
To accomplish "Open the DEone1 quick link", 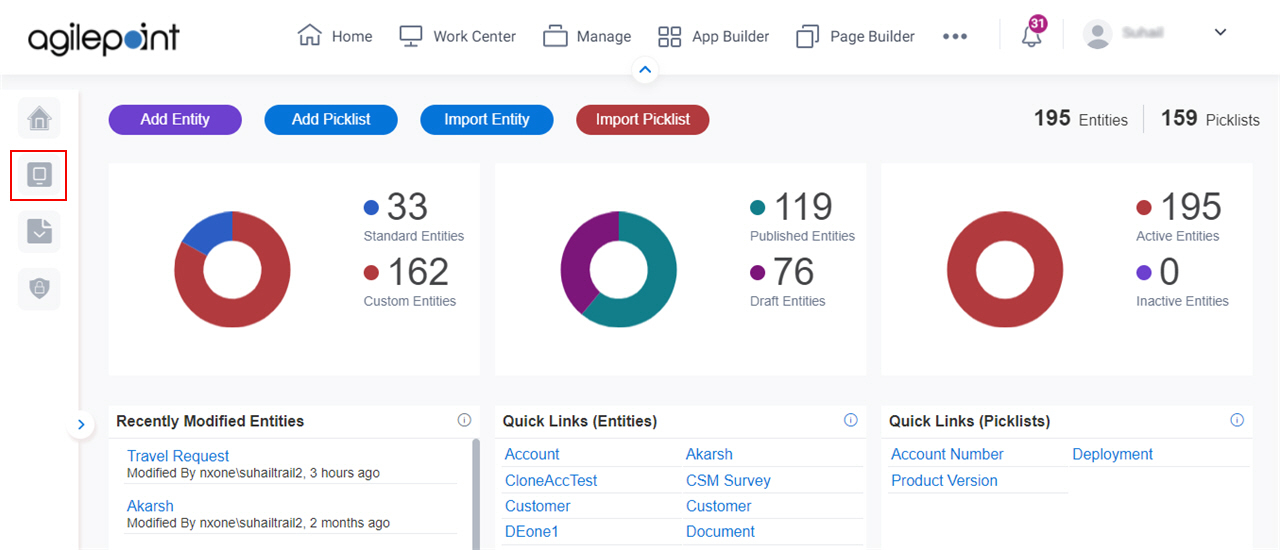I will (532, 532).
